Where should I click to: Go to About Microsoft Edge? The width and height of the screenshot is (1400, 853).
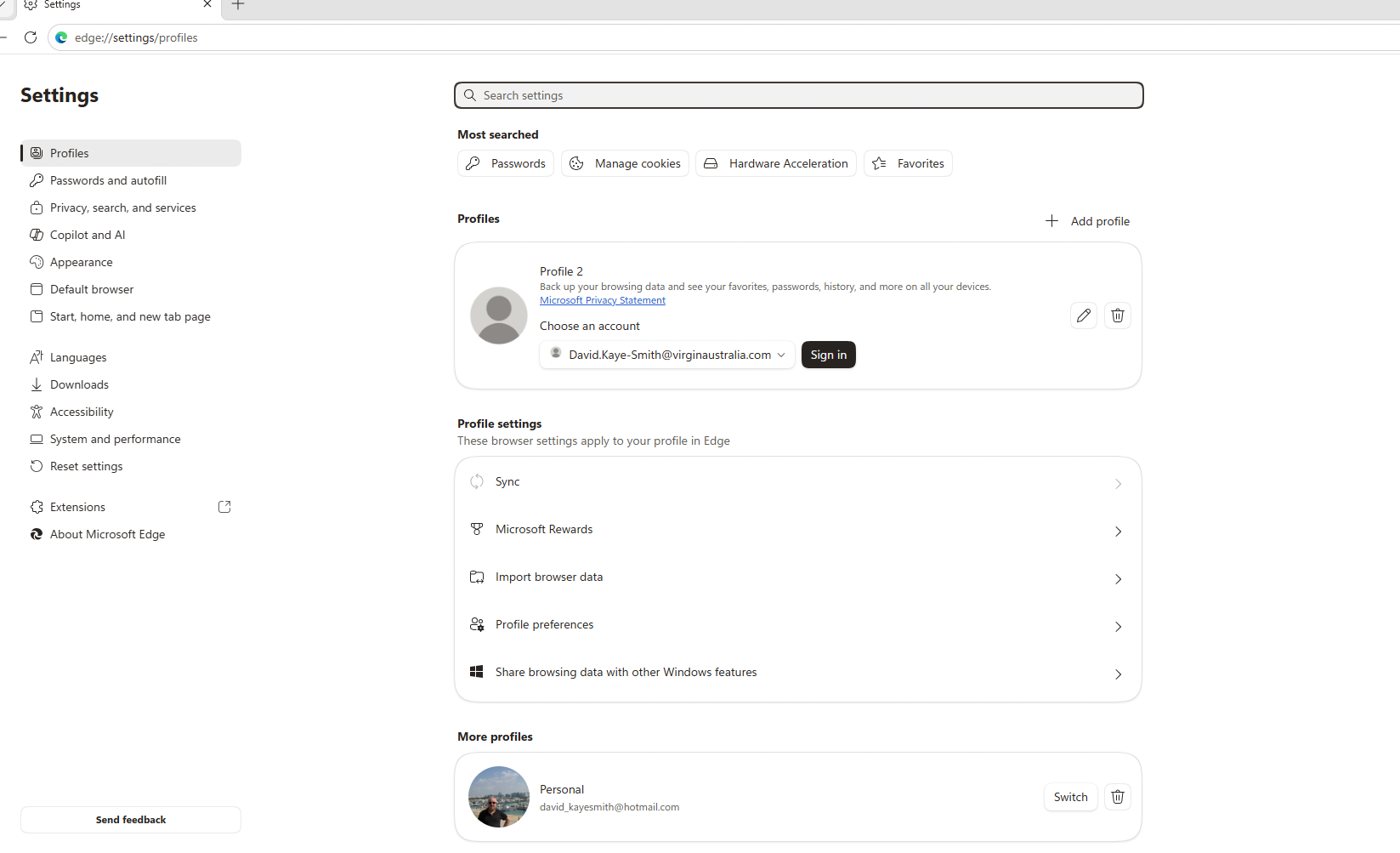[131, 534]
